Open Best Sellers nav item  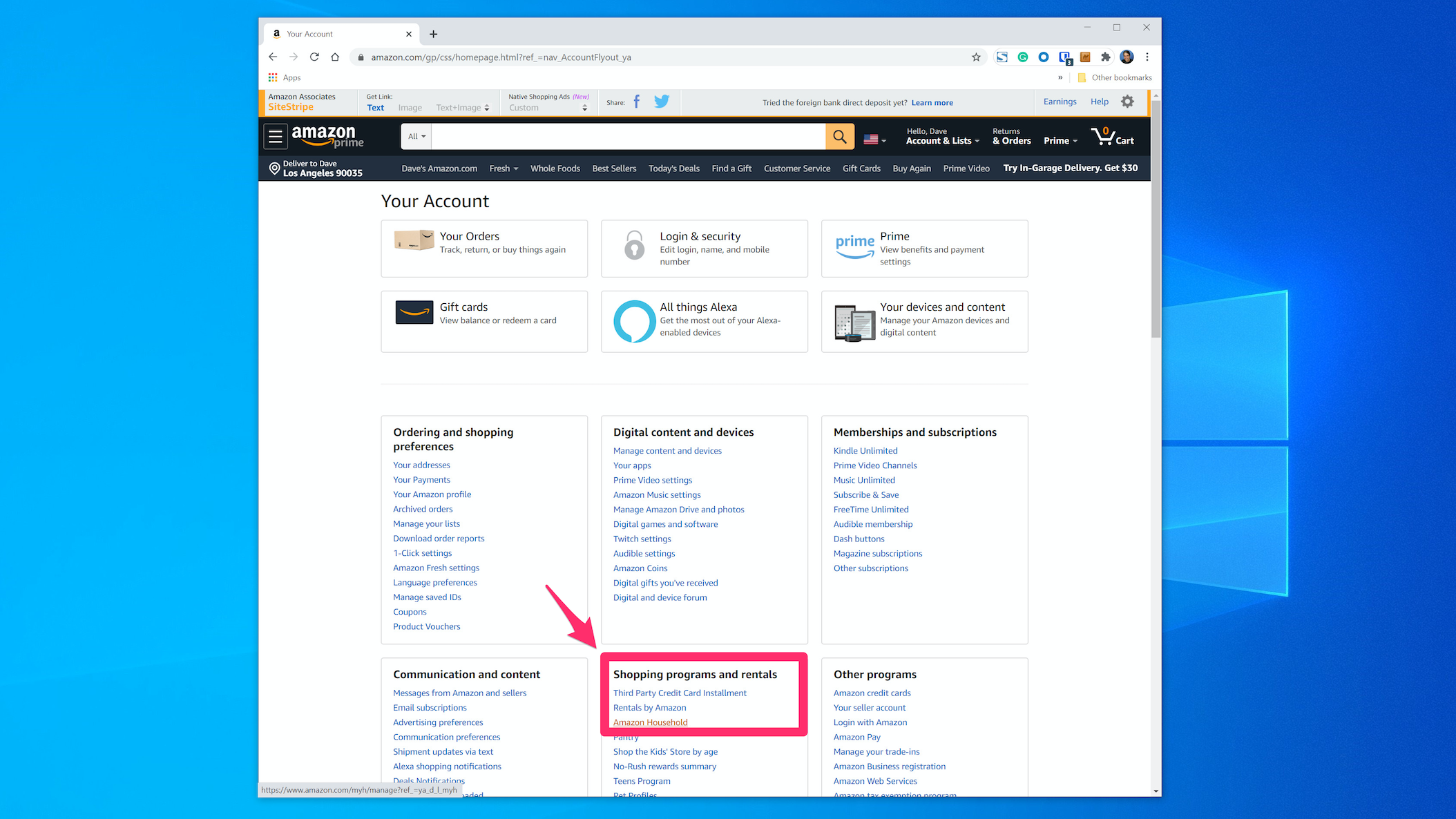click(x=614, y=168)
